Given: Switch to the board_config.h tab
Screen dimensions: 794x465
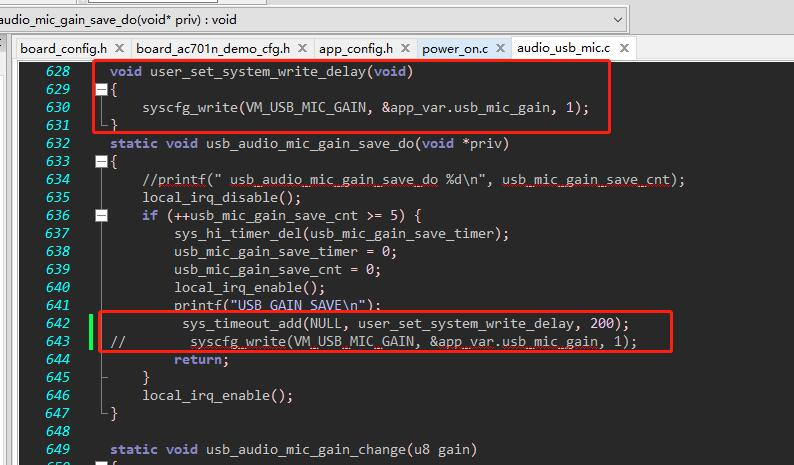Looking at the screenshot, I should [64, 49].
